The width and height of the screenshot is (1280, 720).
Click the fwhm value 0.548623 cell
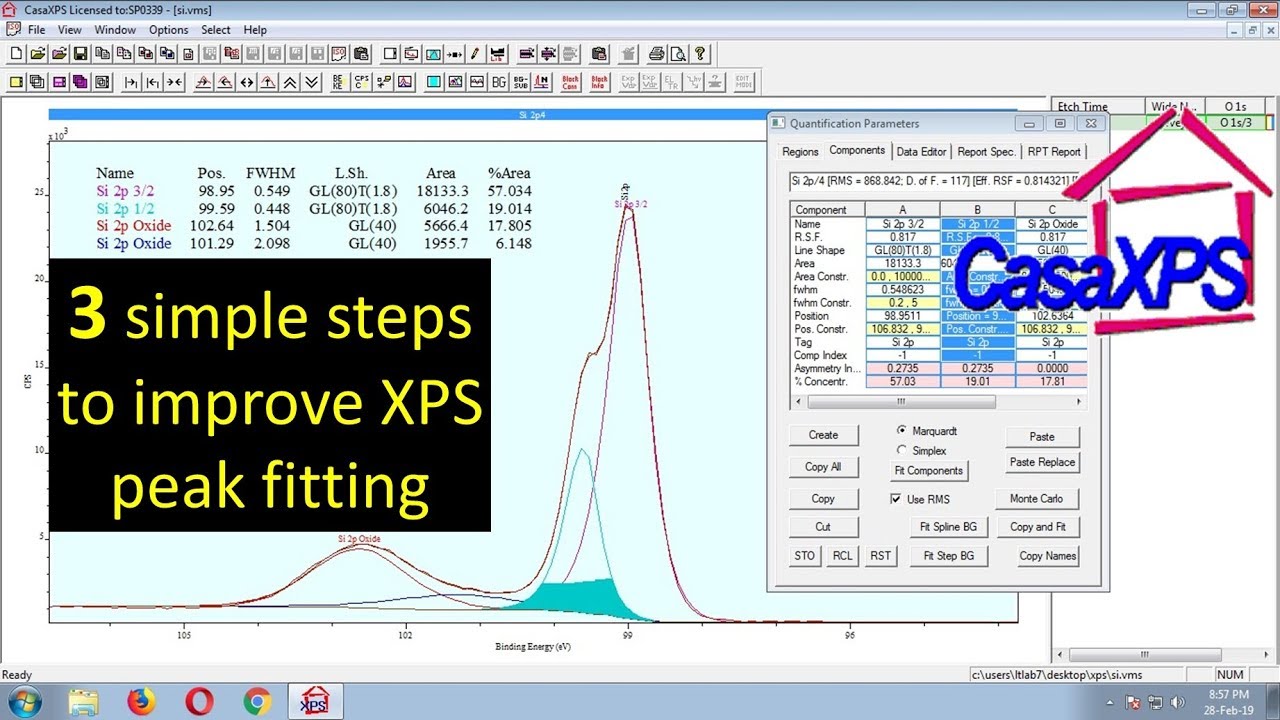click(902, 290)
